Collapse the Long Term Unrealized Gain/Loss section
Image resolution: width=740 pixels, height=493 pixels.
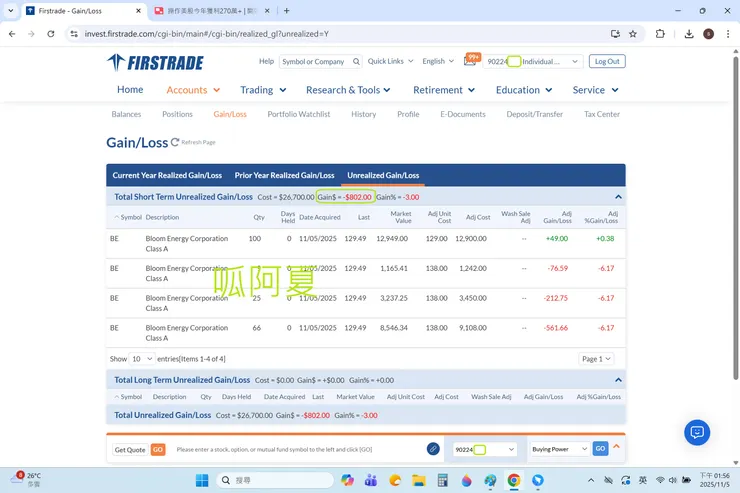click(x=618, y=380)
